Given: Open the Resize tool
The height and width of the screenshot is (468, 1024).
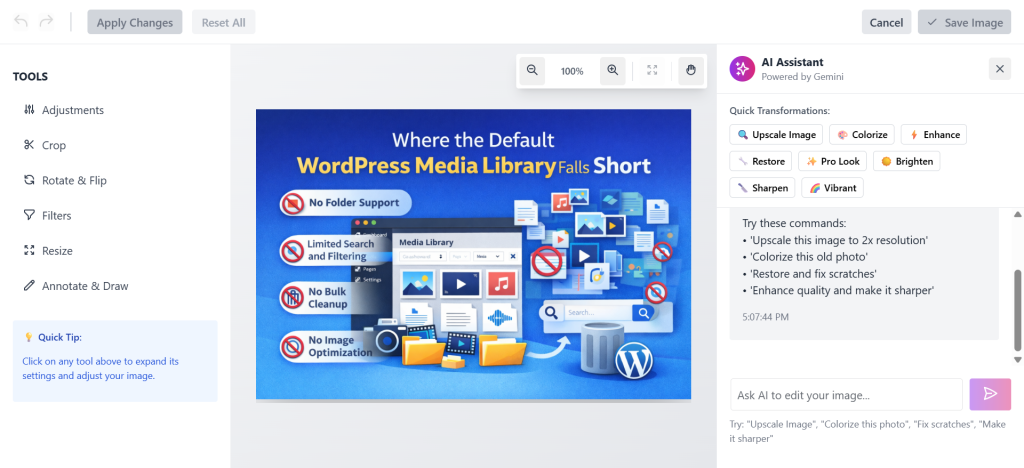Looking at the screenshot, I should coord(57,250).
